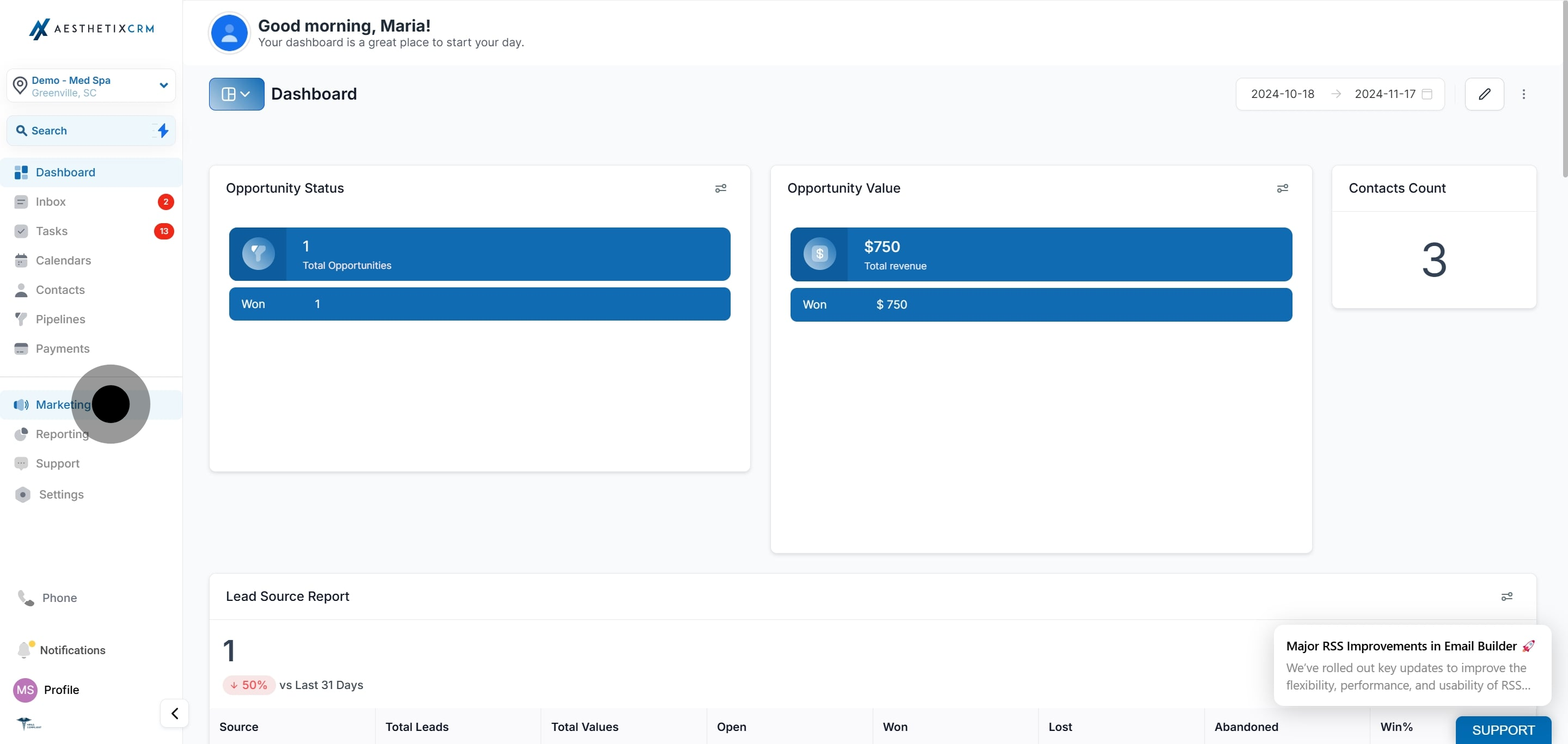
Task: Open Notifications bell in sidebar
Action: [x=24, y=650]
